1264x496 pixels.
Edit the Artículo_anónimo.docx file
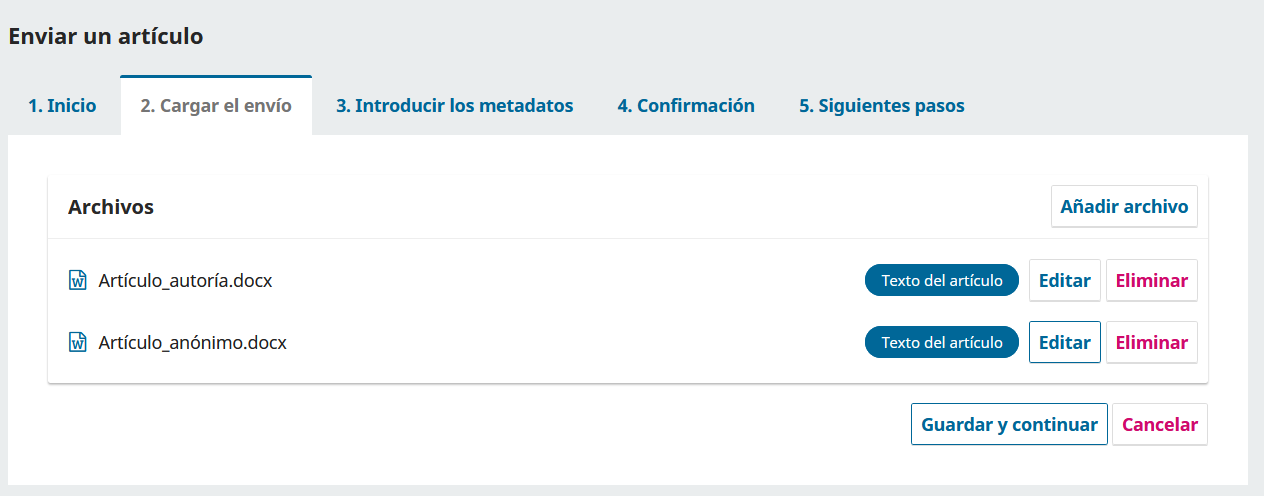point(1064,342)
